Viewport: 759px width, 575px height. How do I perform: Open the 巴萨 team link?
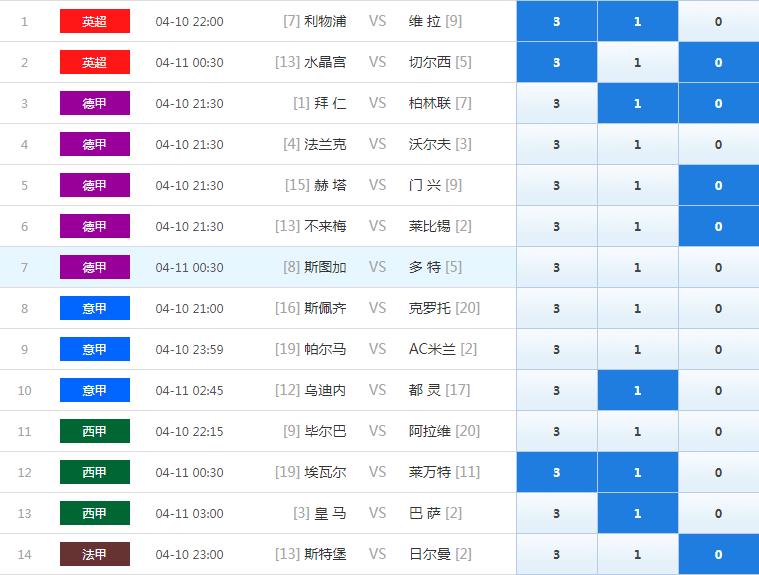425,513
